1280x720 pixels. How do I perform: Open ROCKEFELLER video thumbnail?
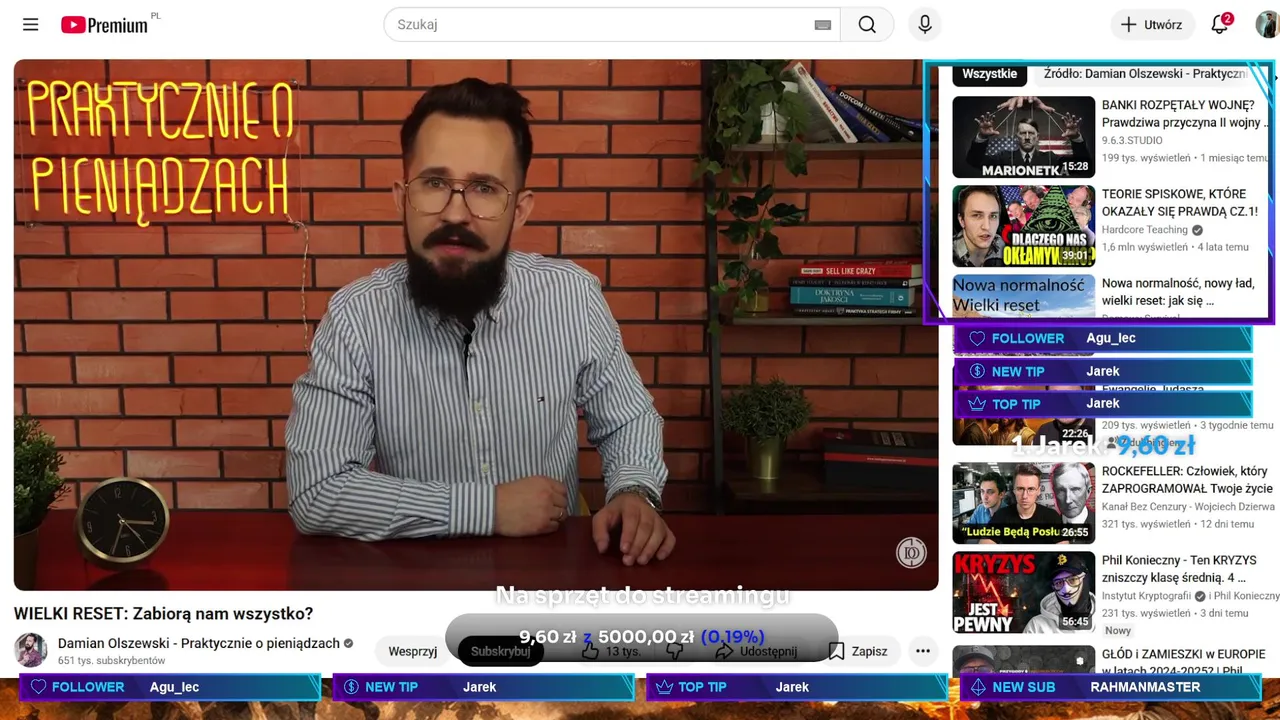1023,503
